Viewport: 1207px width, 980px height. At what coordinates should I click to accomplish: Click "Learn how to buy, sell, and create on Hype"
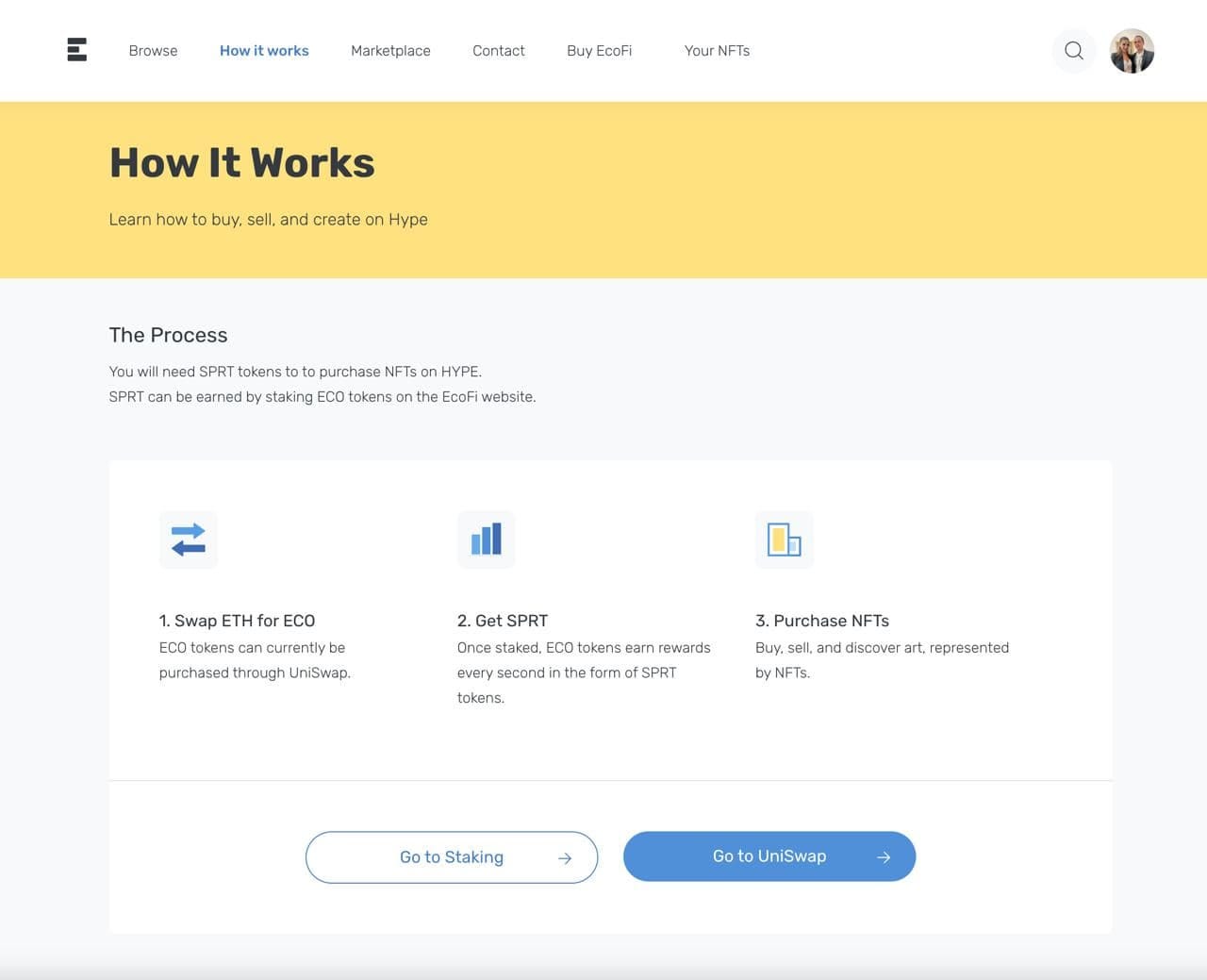coord(269,220)
